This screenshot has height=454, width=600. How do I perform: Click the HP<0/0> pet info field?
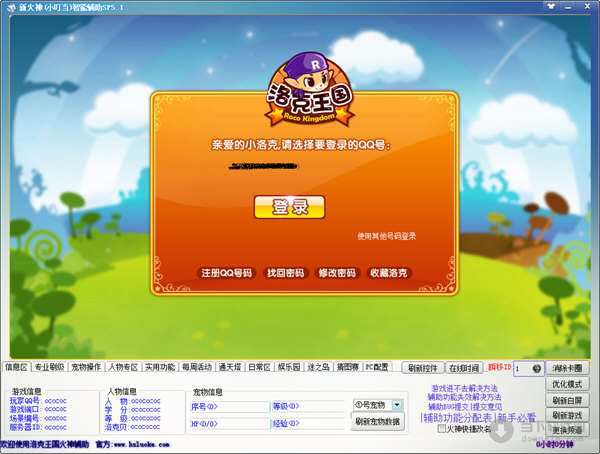click(230, 424)
